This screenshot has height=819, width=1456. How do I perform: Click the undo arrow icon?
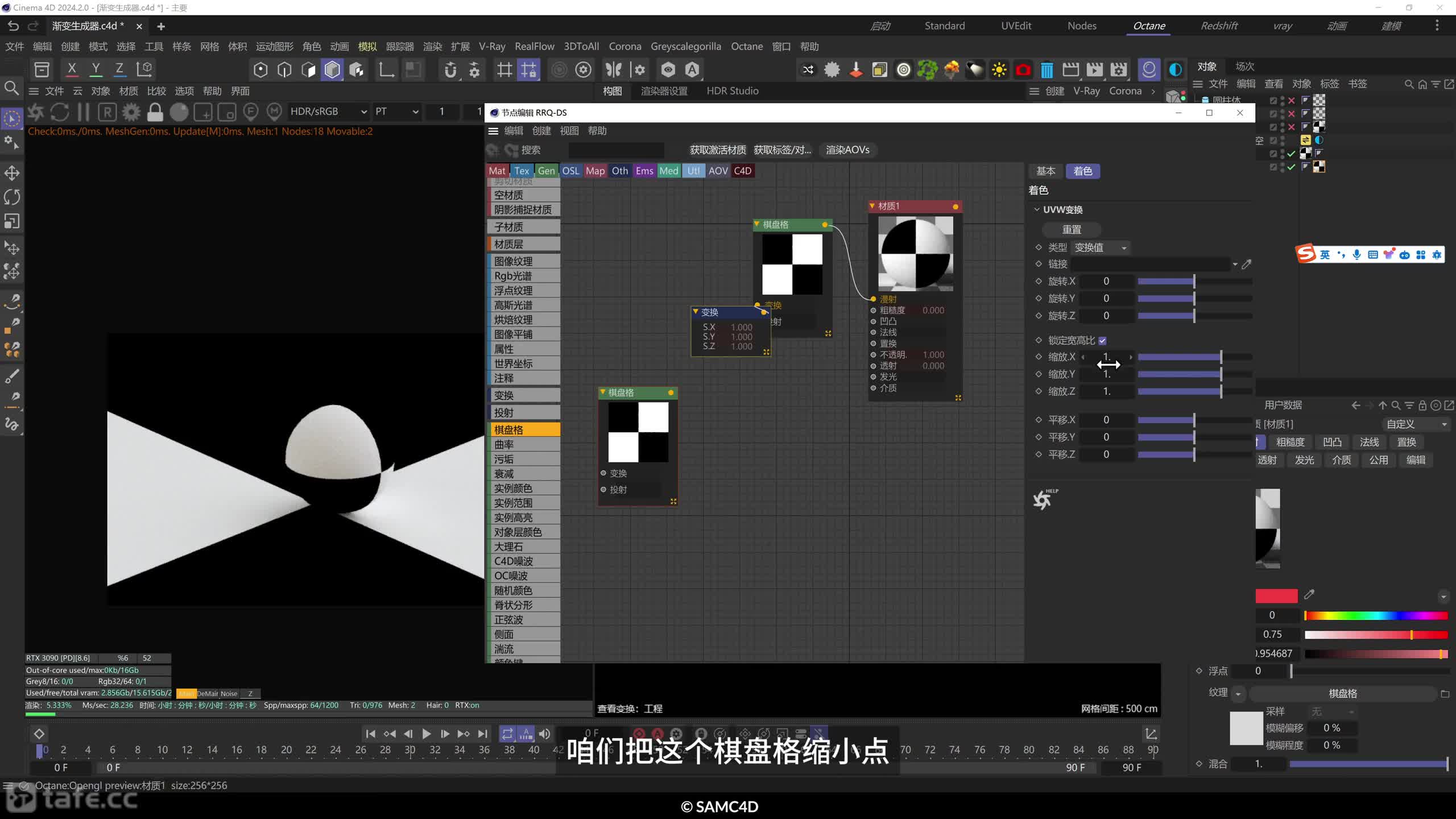[x=13, y=26]
